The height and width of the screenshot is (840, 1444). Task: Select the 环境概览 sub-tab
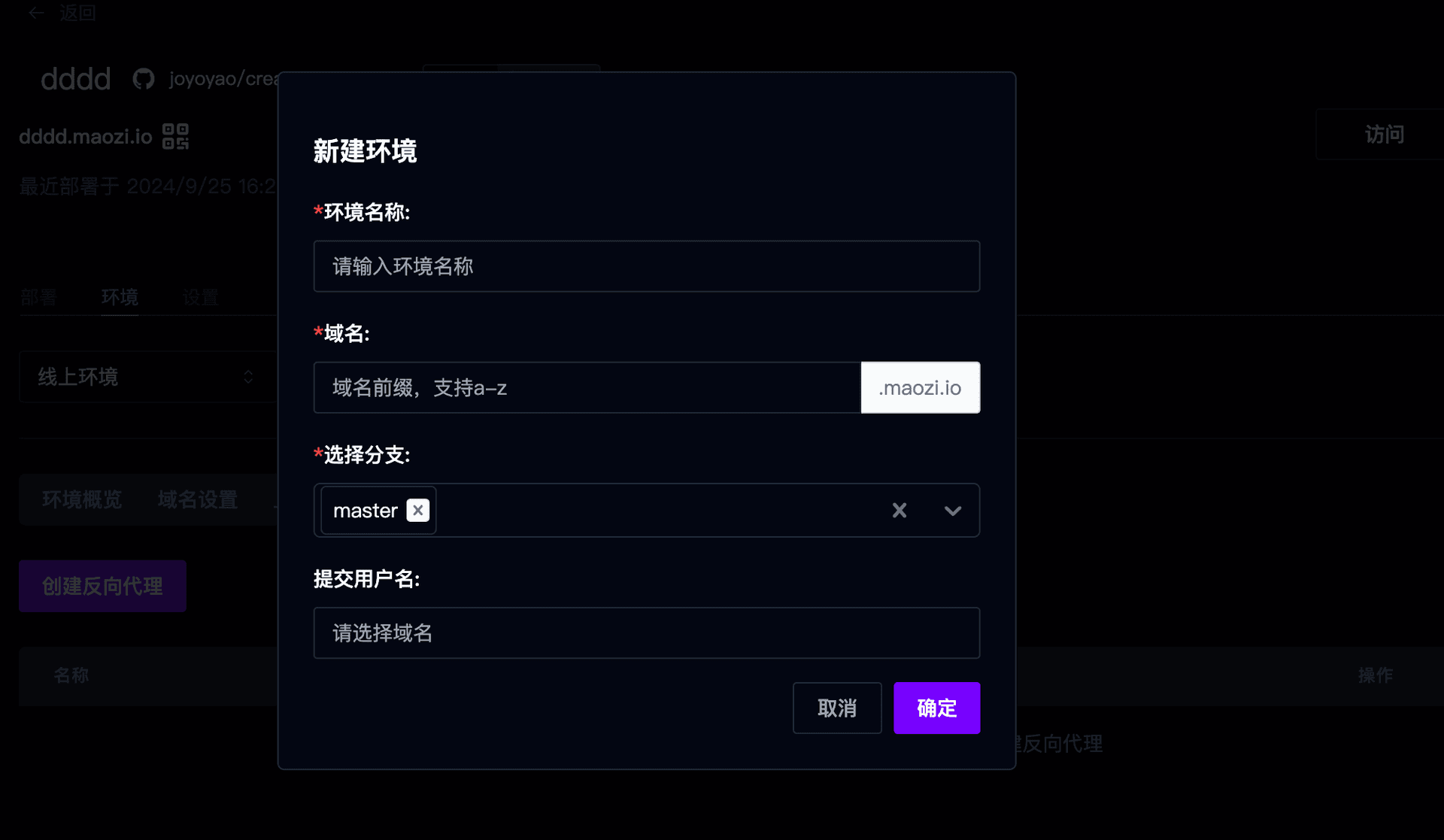pos(82,499)
